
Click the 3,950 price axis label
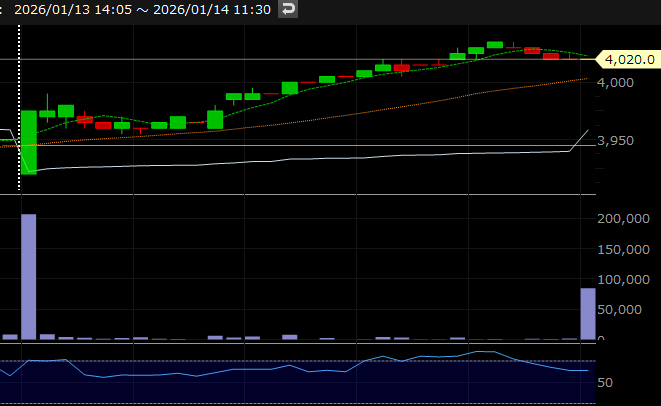tap(615, 141)
